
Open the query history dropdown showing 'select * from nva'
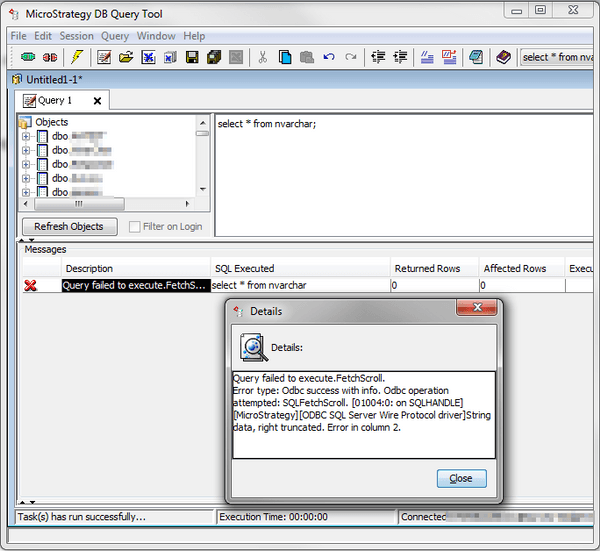coord(557,57)
